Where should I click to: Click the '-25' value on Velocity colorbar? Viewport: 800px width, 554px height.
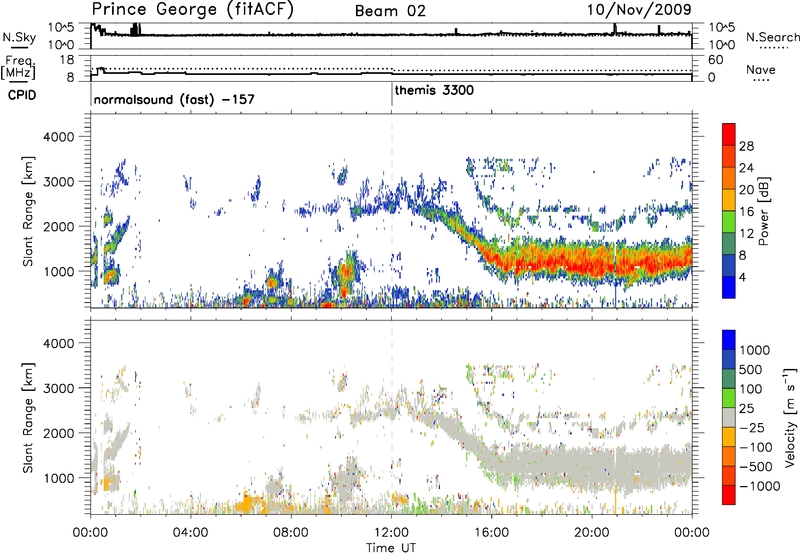coord(752,428)
